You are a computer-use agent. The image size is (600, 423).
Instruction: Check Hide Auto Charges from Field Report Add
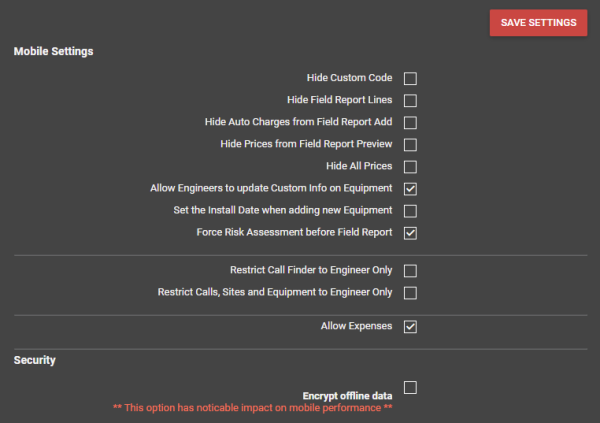pos(410,122)
